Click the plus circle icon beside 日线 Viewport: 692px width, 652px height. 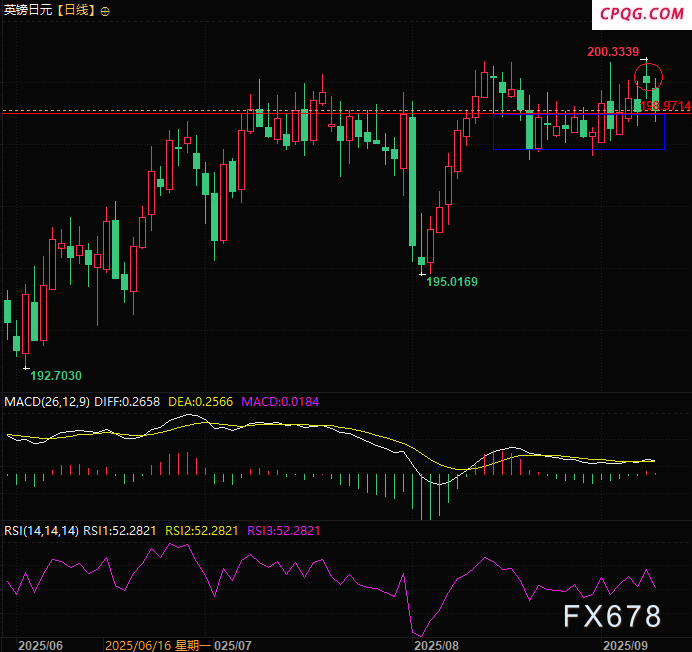(106, 10)
